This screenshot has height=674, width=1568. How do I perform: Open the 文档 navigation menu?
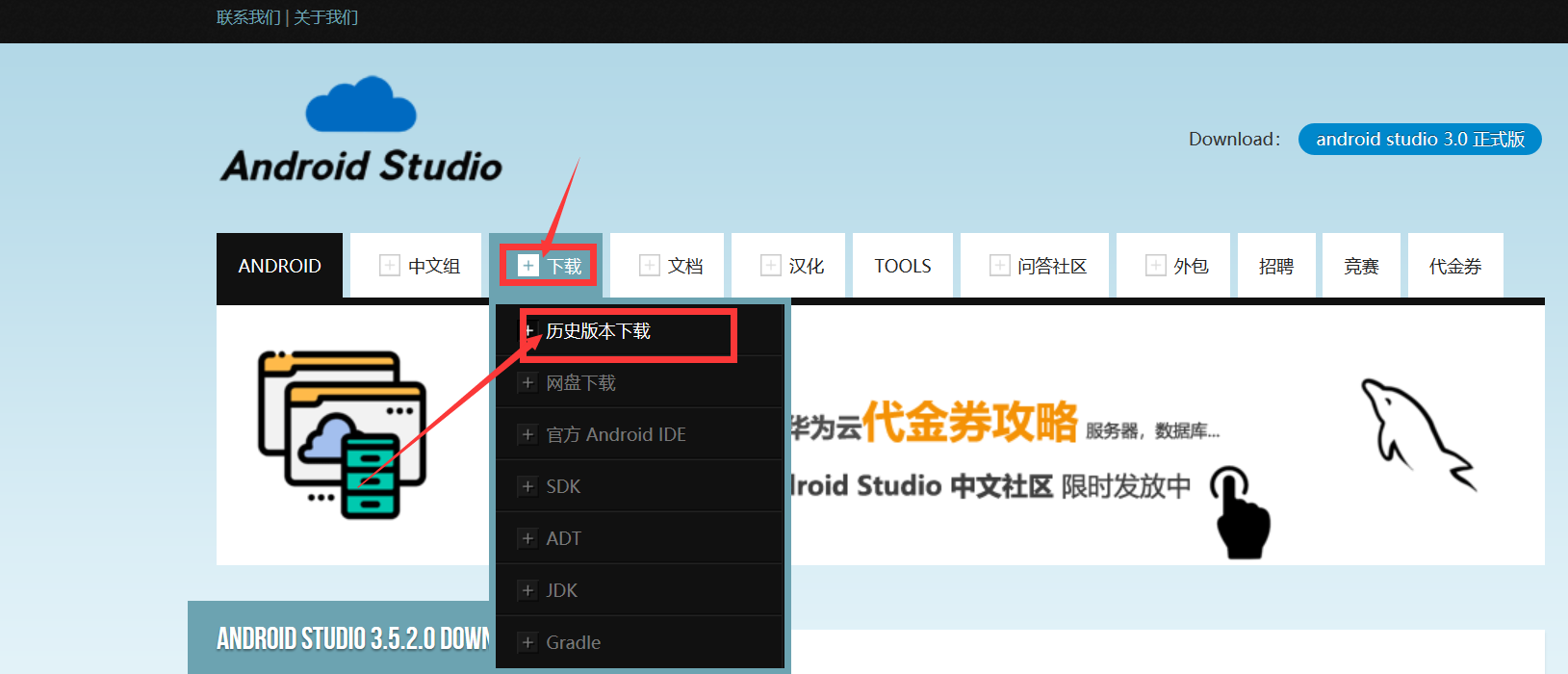coord(667,266)
